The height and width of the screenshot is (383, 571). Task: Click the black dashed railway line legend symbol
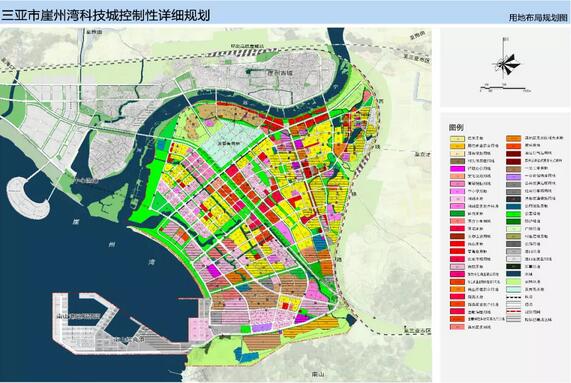pos(513,297)
